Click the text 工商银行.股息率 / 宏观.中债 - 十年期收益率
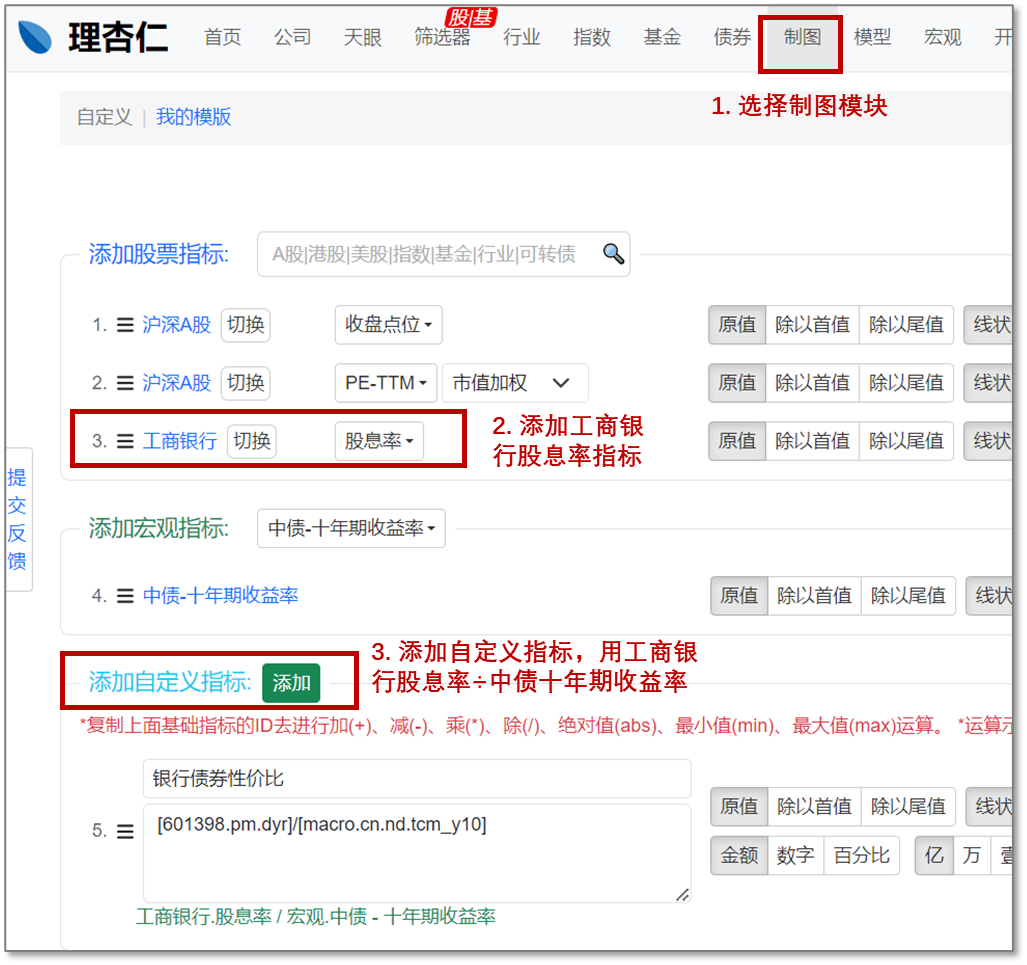This screenshot has height=965, width=1027. pos(316,917)
